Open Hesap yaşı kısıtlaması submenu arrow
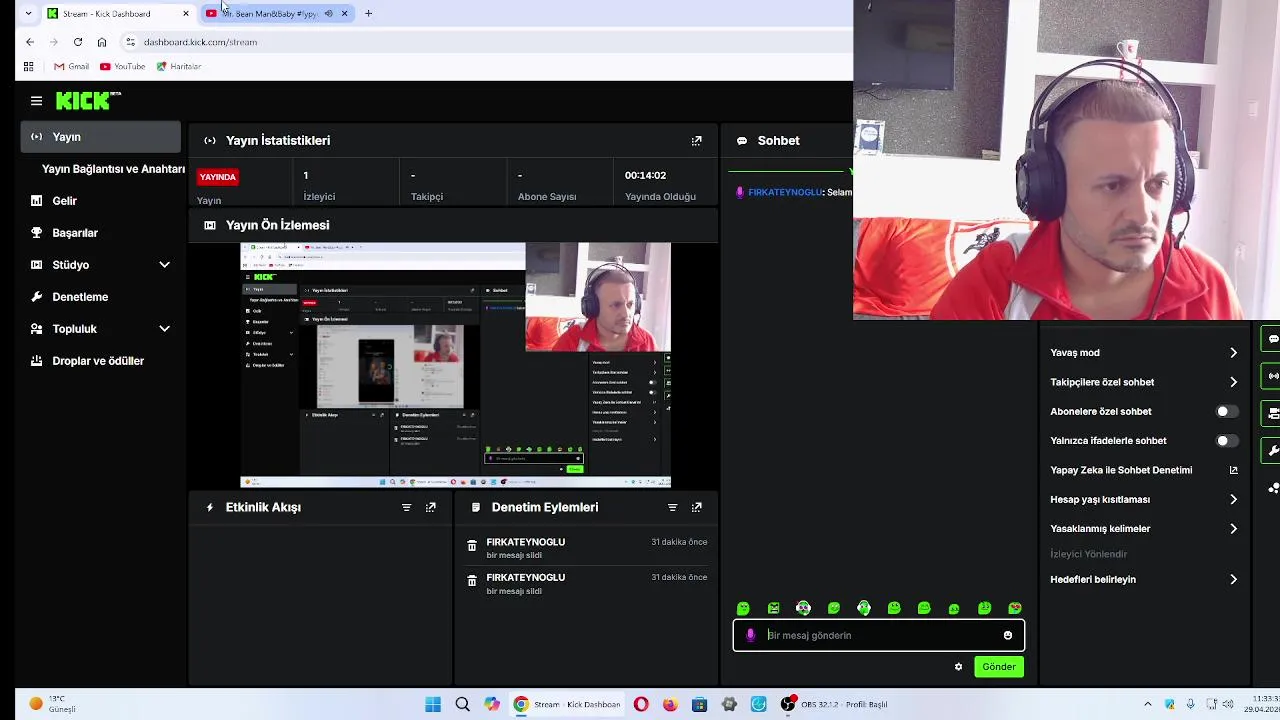Image resolution: width=1280 pixels, height=720 pixels. coord(1233,499)
